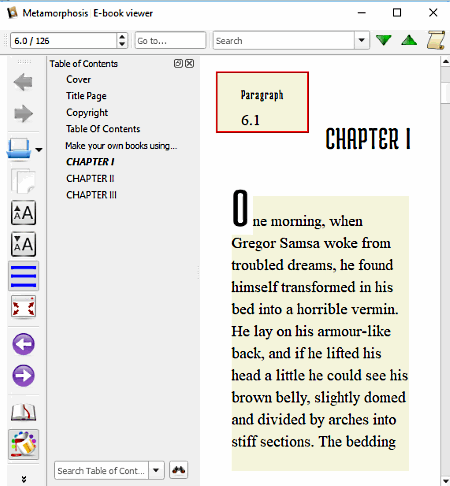The height and width of the screenshot is (486, 450).
Task: Expand more sidebar tools chevron
Action: click(x=24, y=479)
